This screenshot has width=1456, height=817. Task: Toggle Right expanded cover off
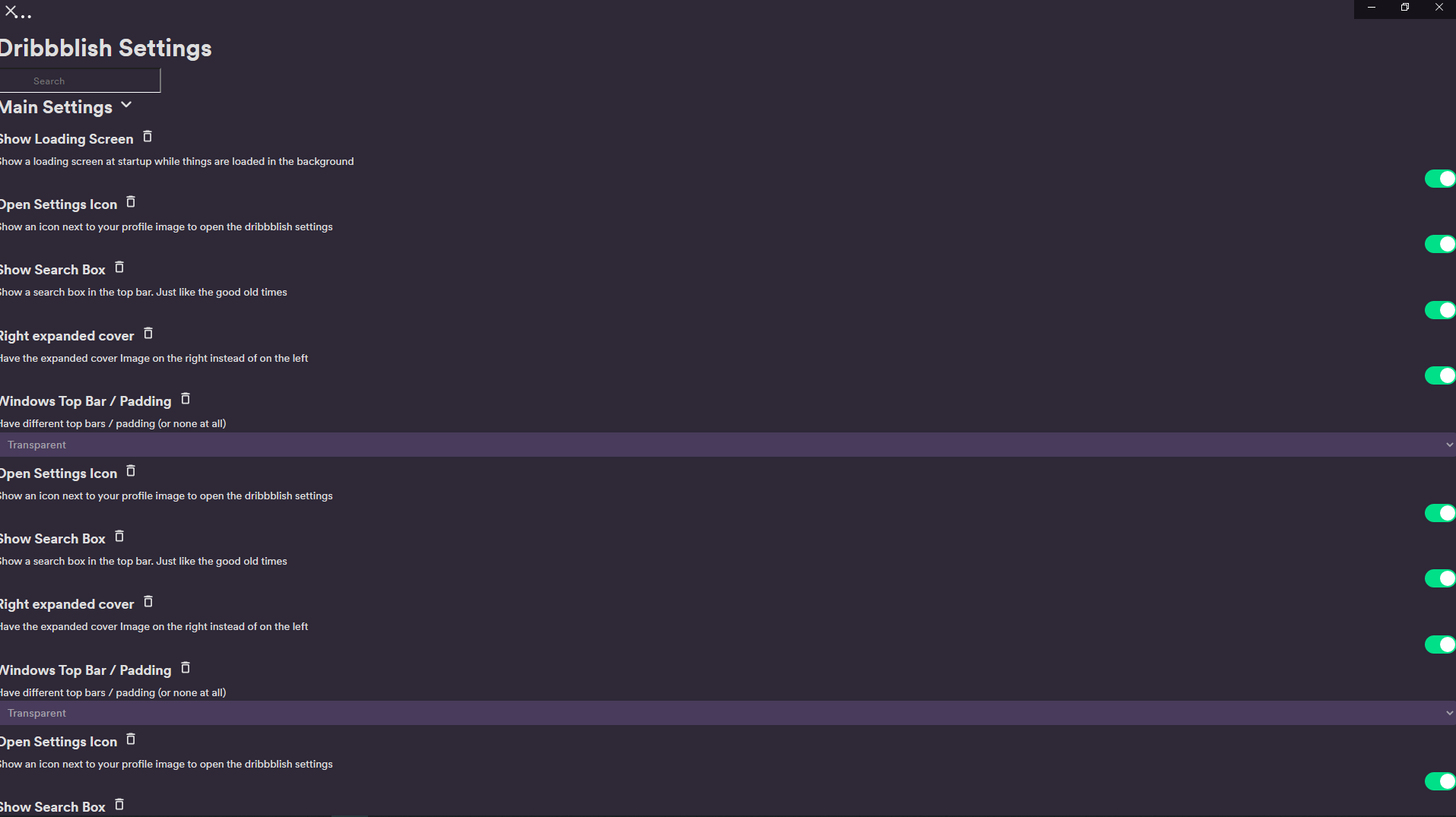pyautogui.click(x=1439, y=375)
